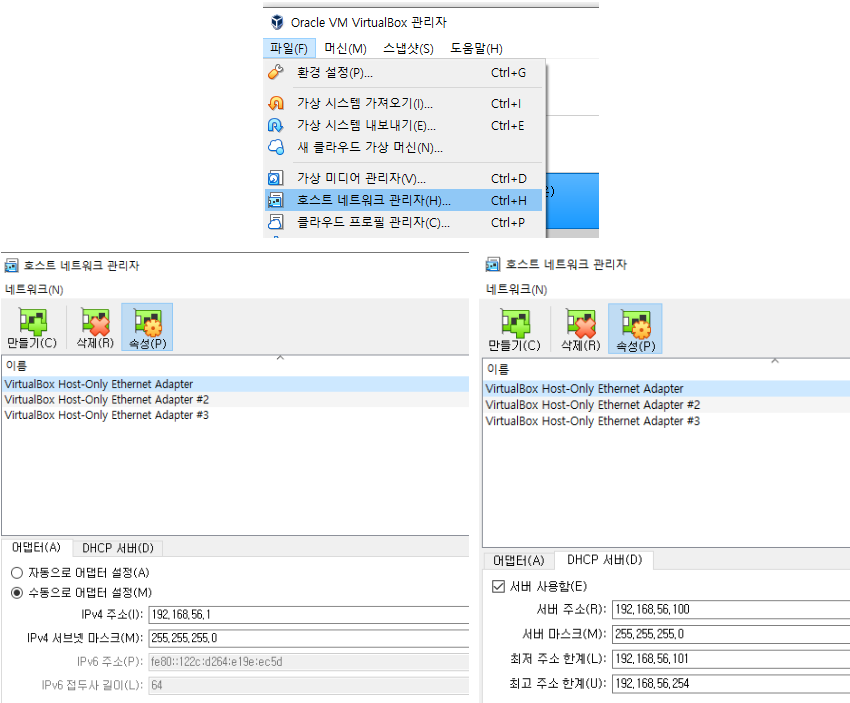The height and width of the screenshot is (703, 850).
Task: Switch to 어댑터(A) tab in right window
Action: pyautogui.click(x=519, y=561)
